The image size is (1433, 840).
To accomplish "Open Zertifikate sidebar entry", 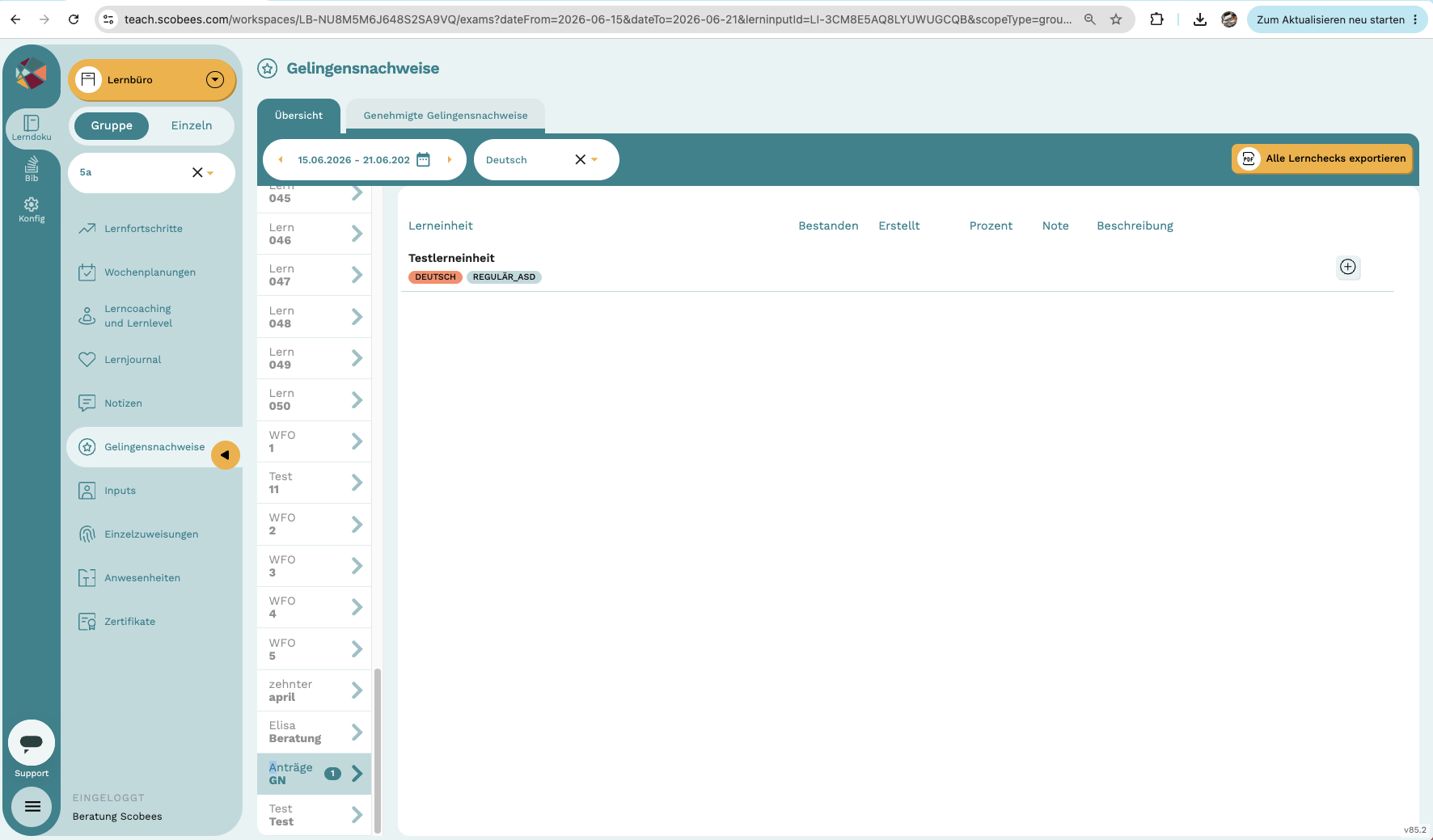I will [129, 622].
